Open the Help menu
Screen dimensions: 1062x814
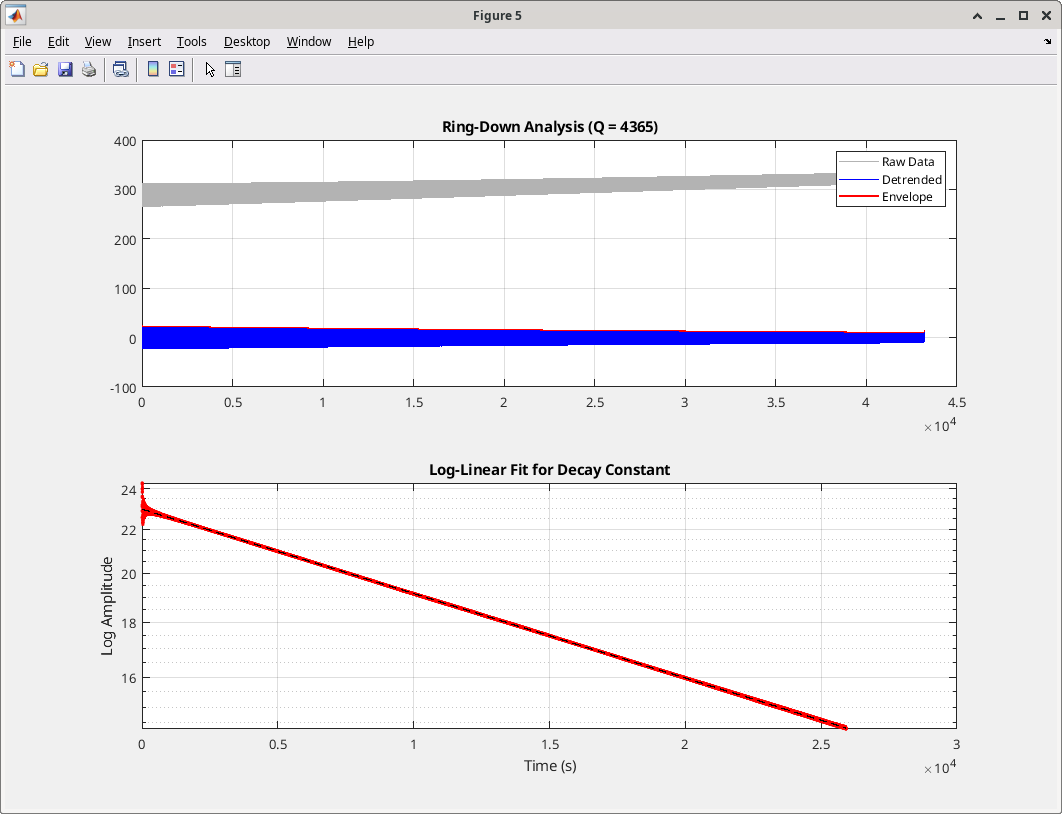361,42
